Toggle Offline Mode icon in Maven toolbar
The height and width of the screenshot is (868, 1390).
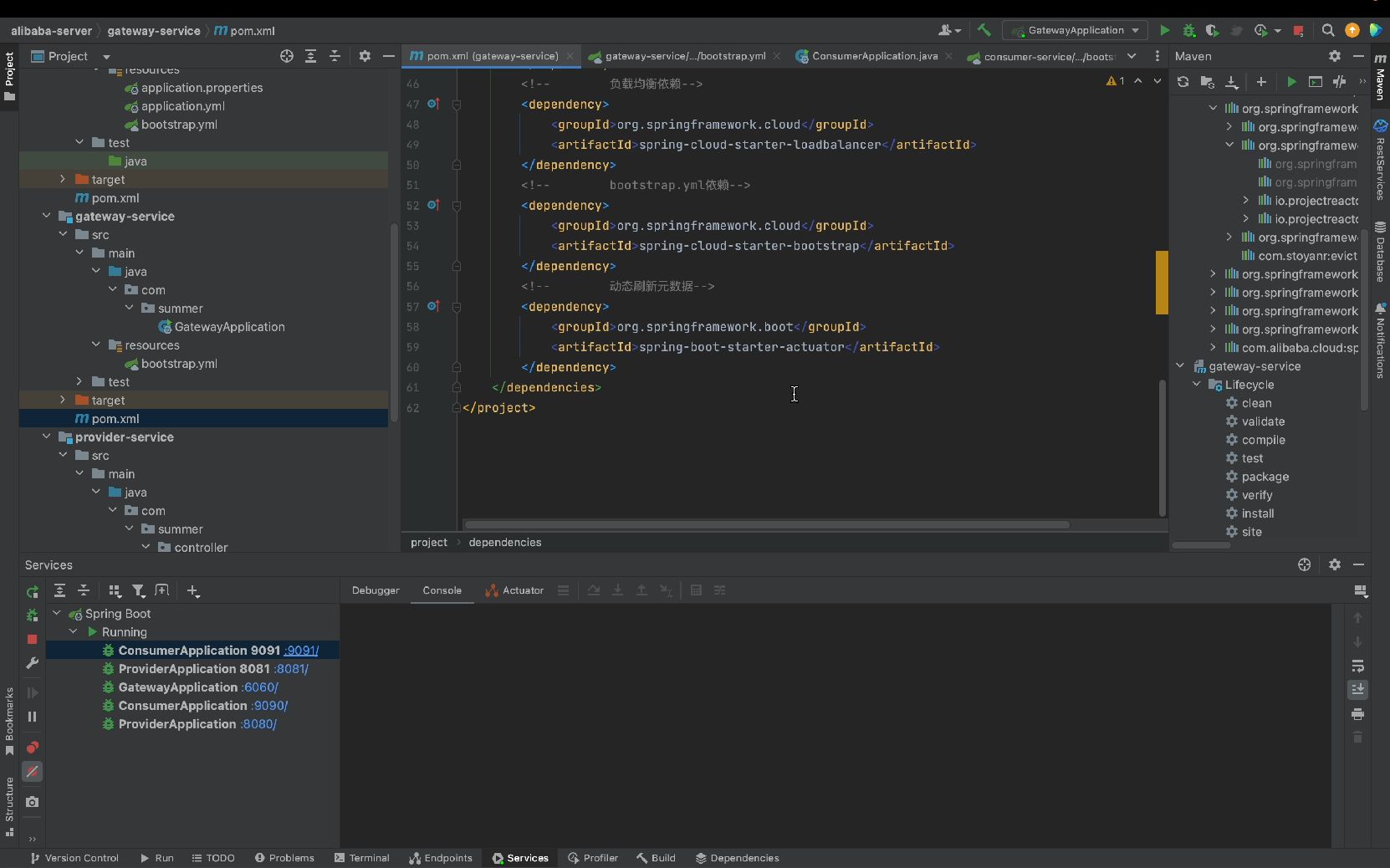pyautogui.click(x=1340, y=81)
